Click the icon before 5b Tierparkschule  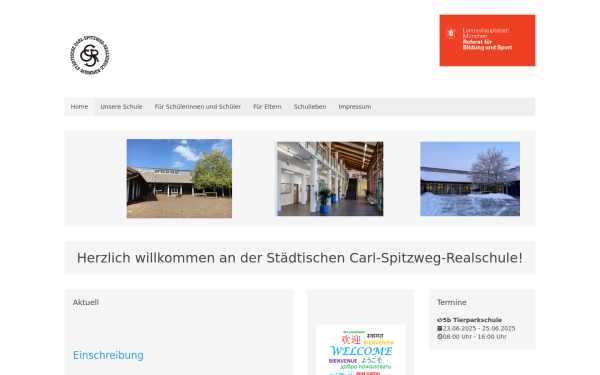pos(440,320)
